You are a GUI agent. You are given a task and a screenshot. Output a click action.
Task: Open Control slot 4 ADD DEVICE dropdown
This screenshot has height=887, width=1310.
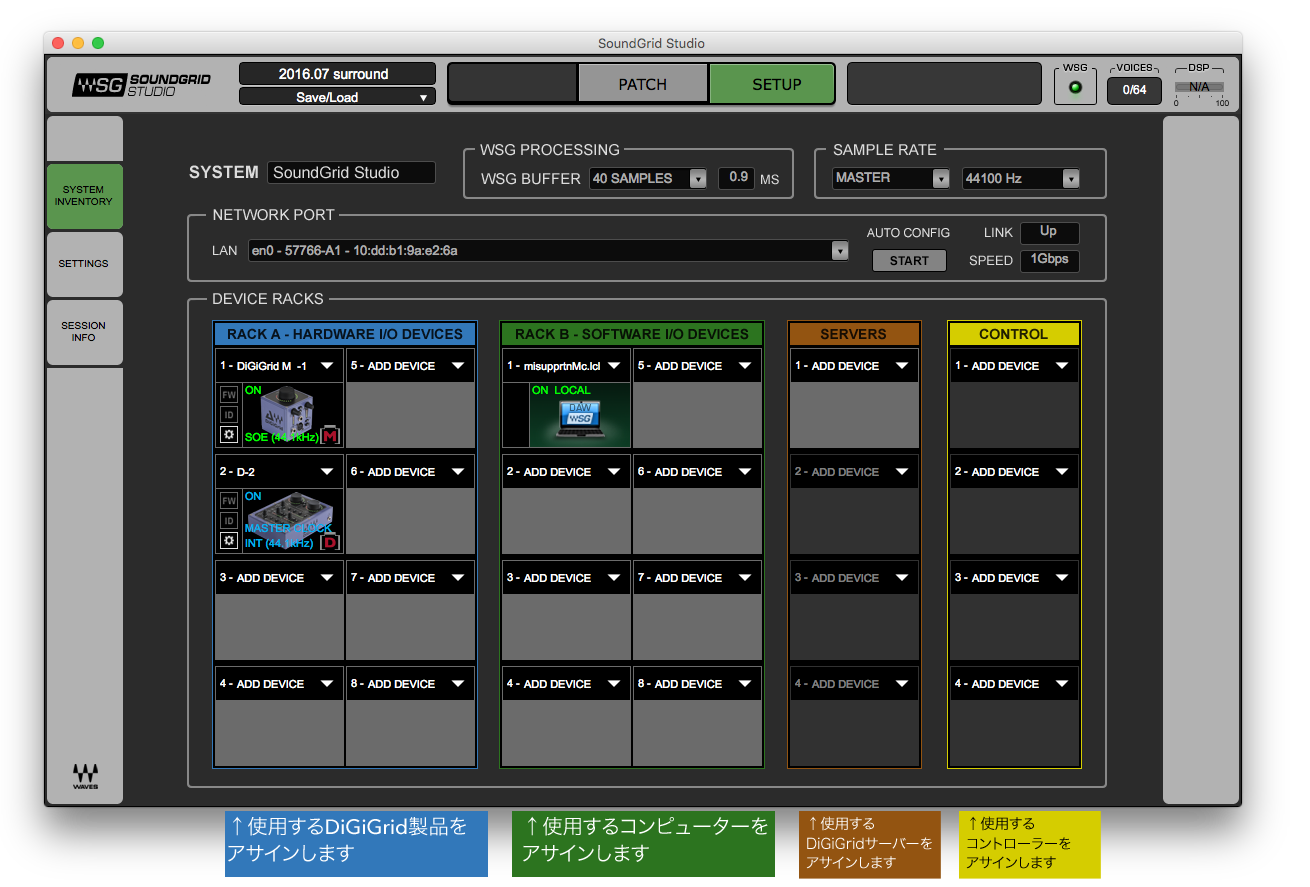pyautogui.click(x=1014, y=684)
